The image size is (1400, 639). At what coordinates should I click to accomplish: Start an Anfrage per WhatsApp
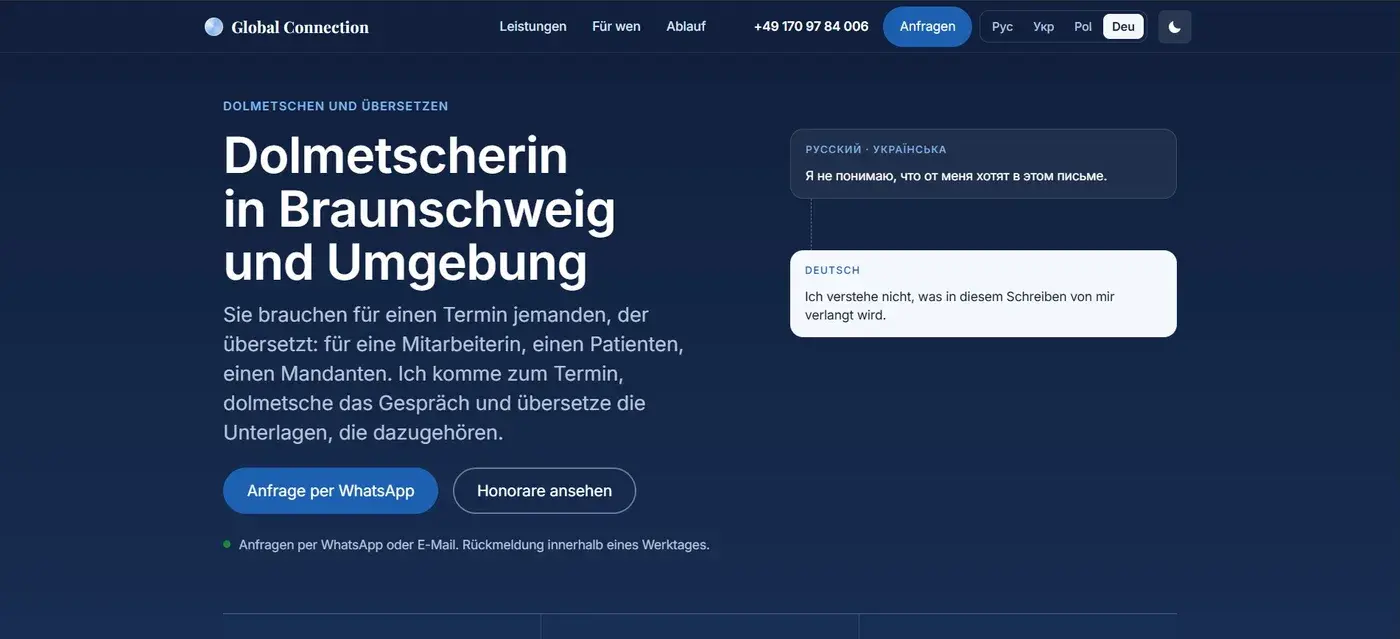(x=331, y=491)
